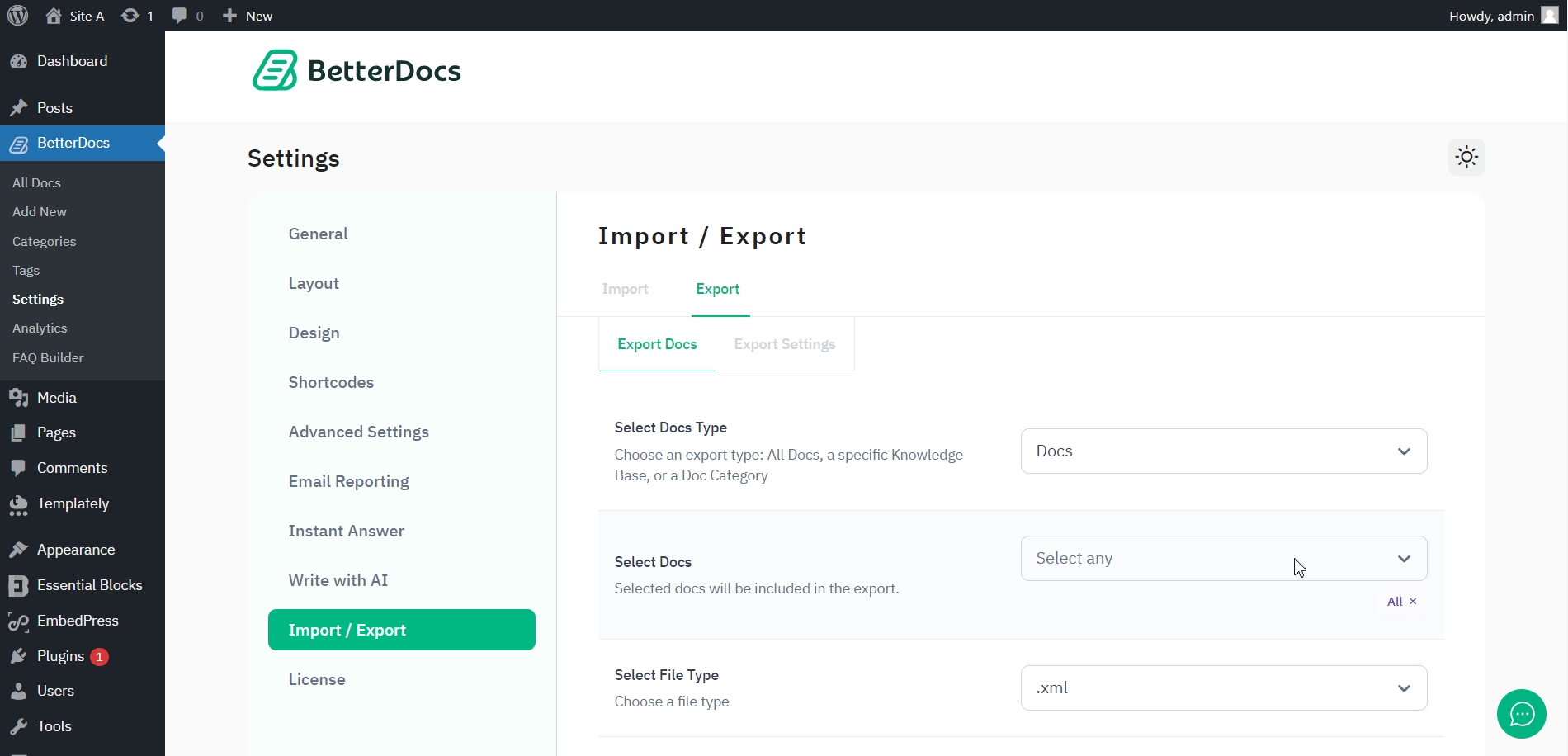The height and width of the screenshot is (756, 1568).
Task: Open the Export Settings tab
Action: click(x=784, y=343)
